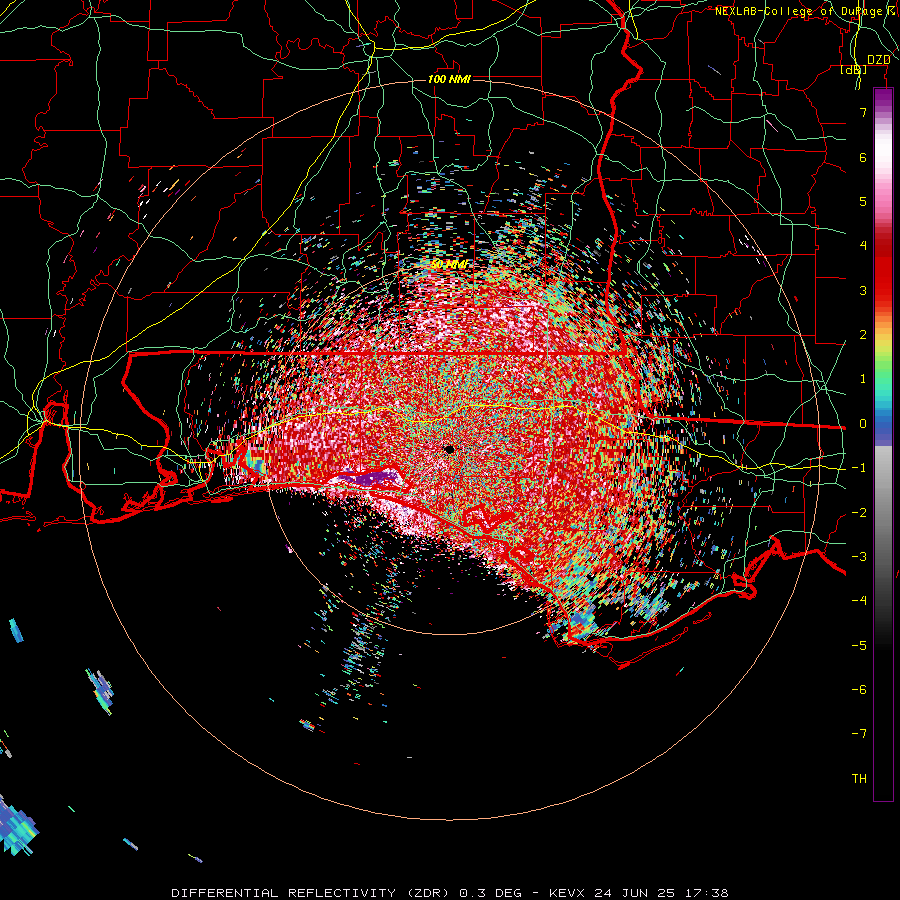Click the "-4" value on color scale
Image resolution: width=900 pixels, height=900 pixels.
coord(859,601)
